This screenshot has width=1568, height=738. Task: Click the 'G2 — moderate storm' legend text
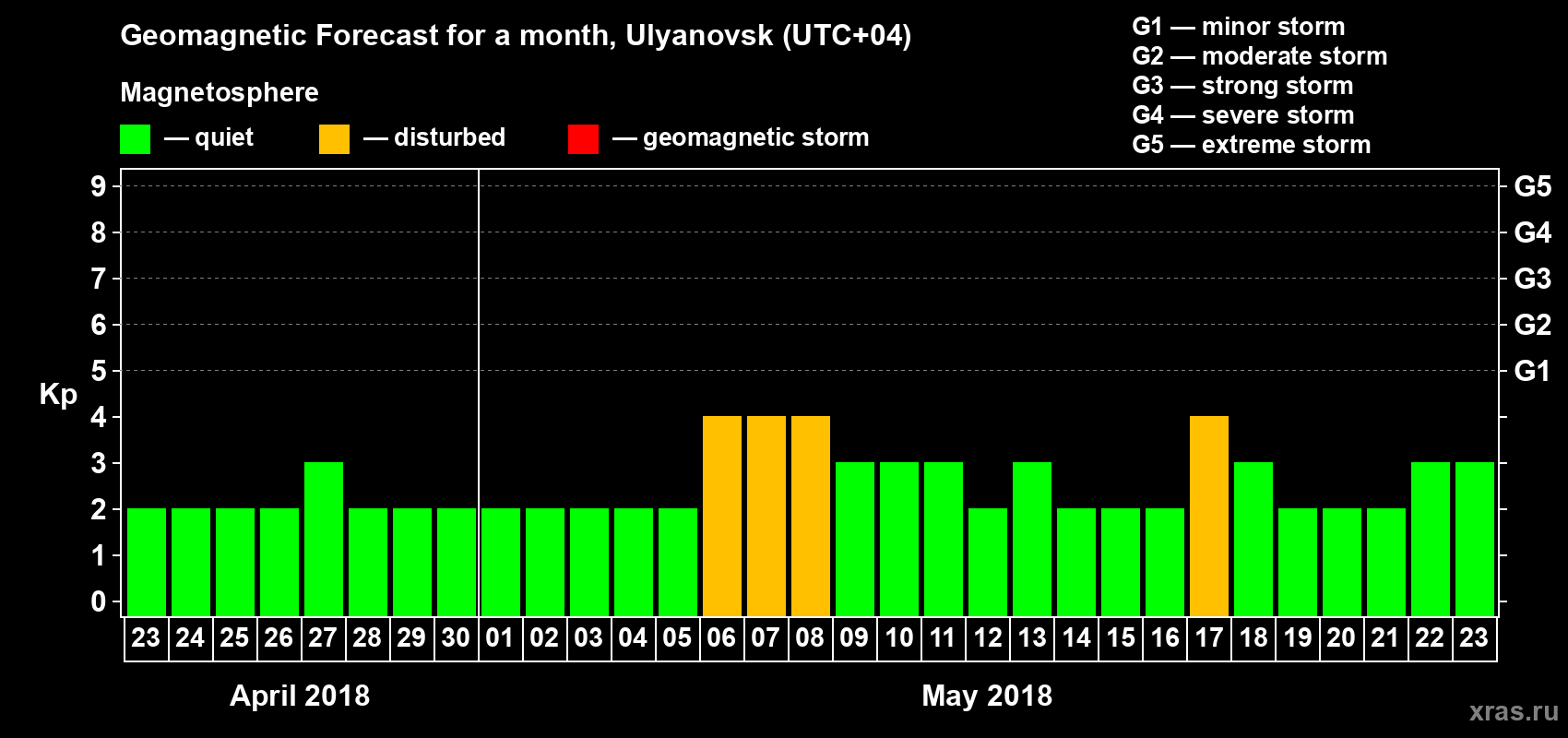coord(1260,56)
